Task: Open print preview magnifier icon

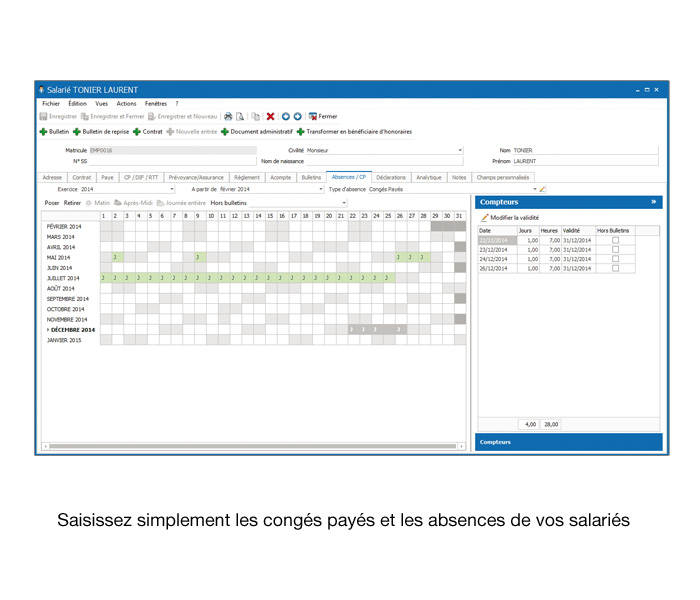Action: (x=240, y=117)
